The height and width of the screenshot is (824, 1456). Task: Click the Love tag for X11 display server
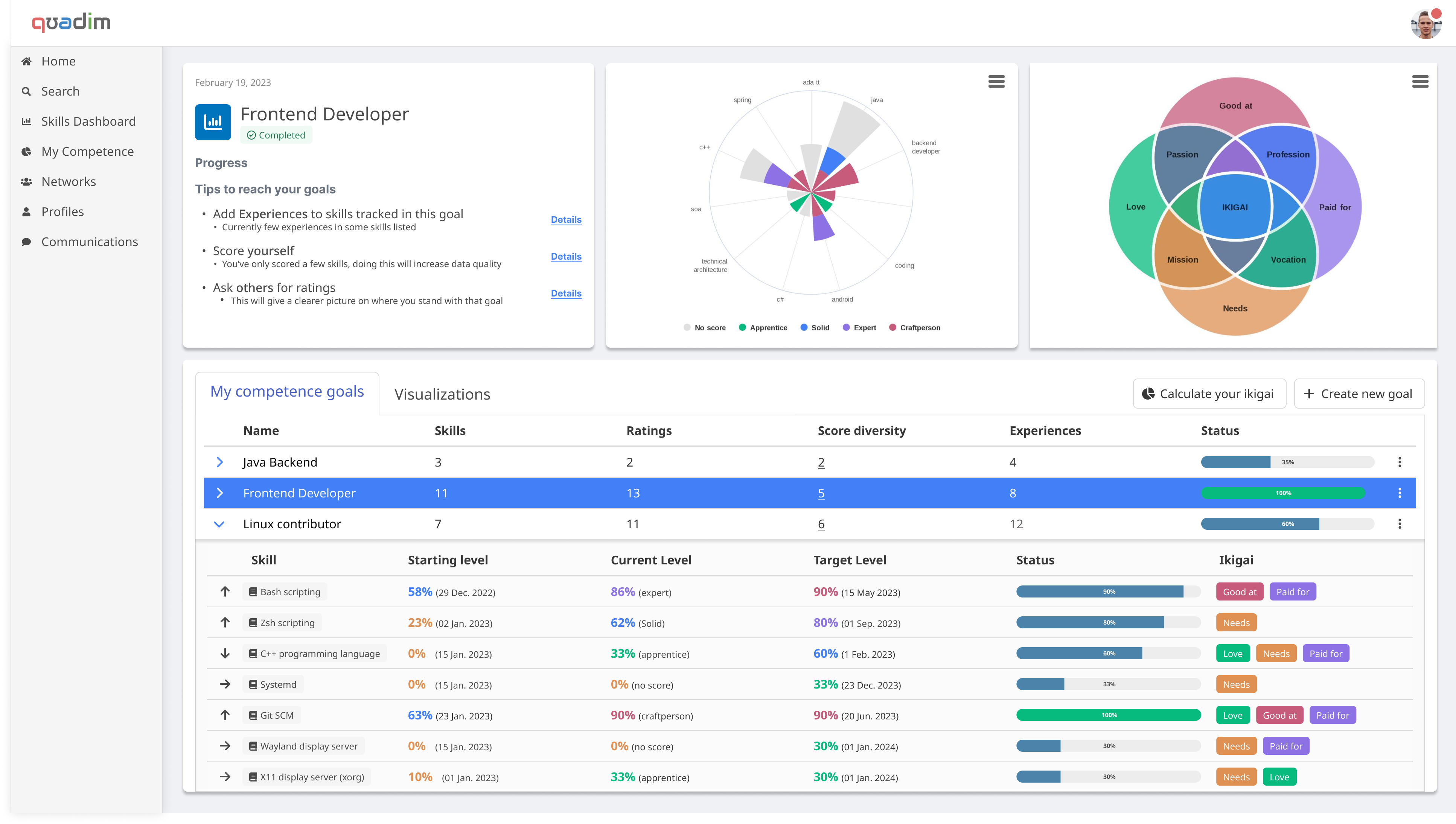point(1279,777)
